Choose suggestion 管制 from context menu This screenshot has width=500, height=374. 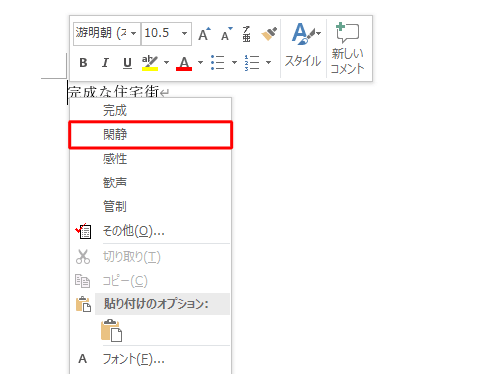150,207
